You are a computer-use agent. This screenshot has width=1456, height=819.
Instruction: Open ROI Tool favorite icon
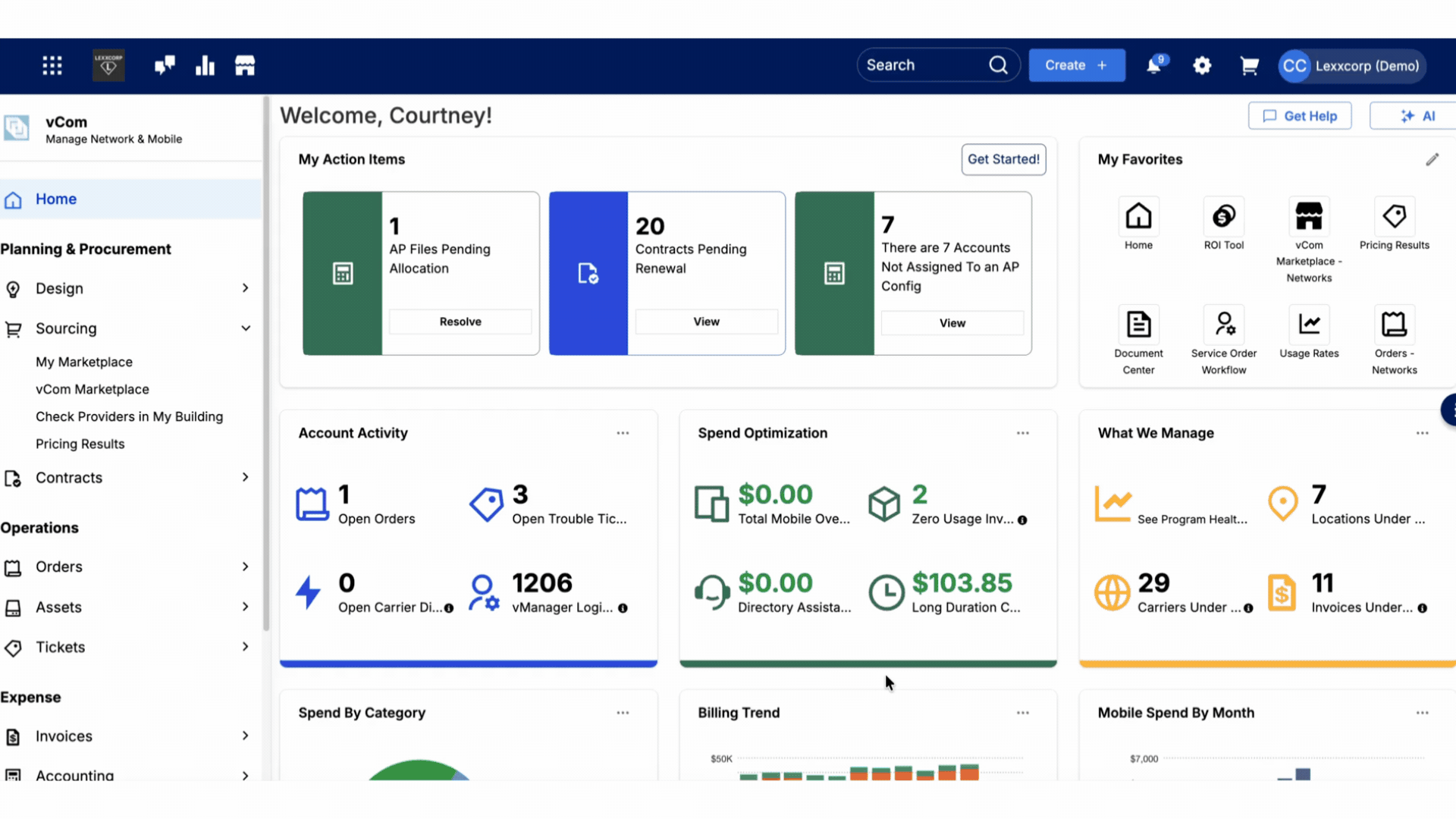click(1224, 216)
